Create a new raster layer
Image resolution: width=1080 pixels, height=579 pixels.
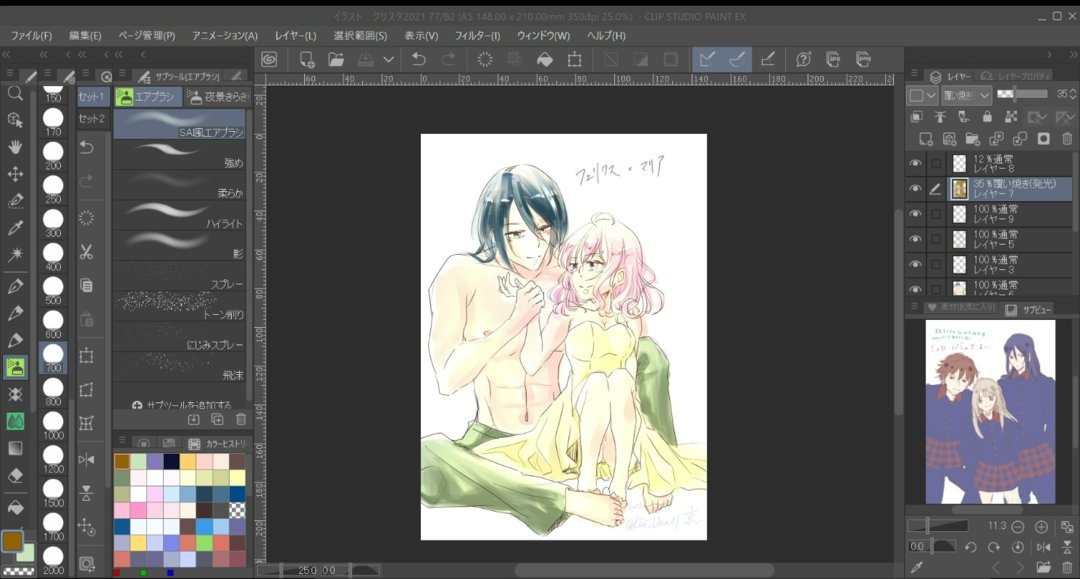(x=925, y=139)
